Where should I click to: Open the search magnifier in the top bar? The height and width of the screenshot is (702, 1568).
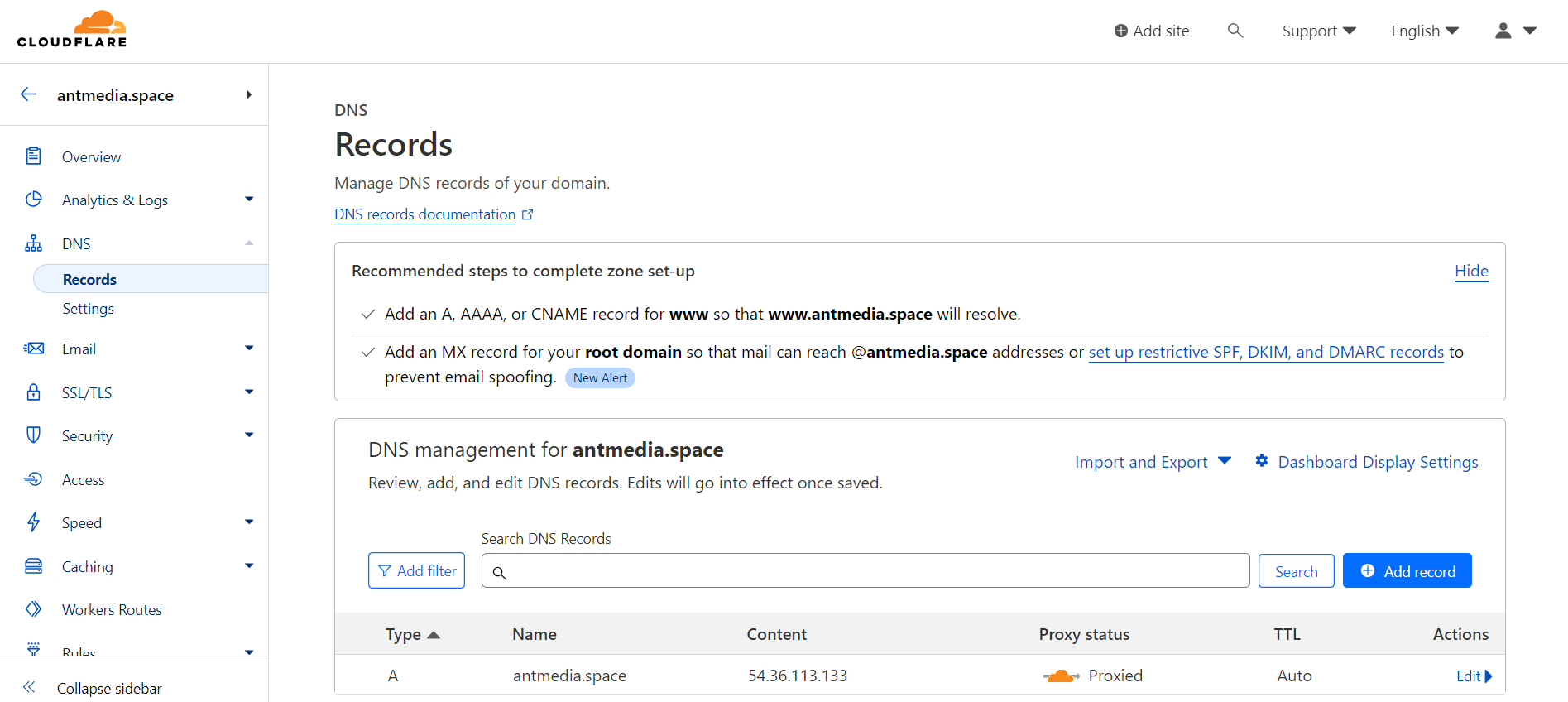click(x=1235, y=31)
